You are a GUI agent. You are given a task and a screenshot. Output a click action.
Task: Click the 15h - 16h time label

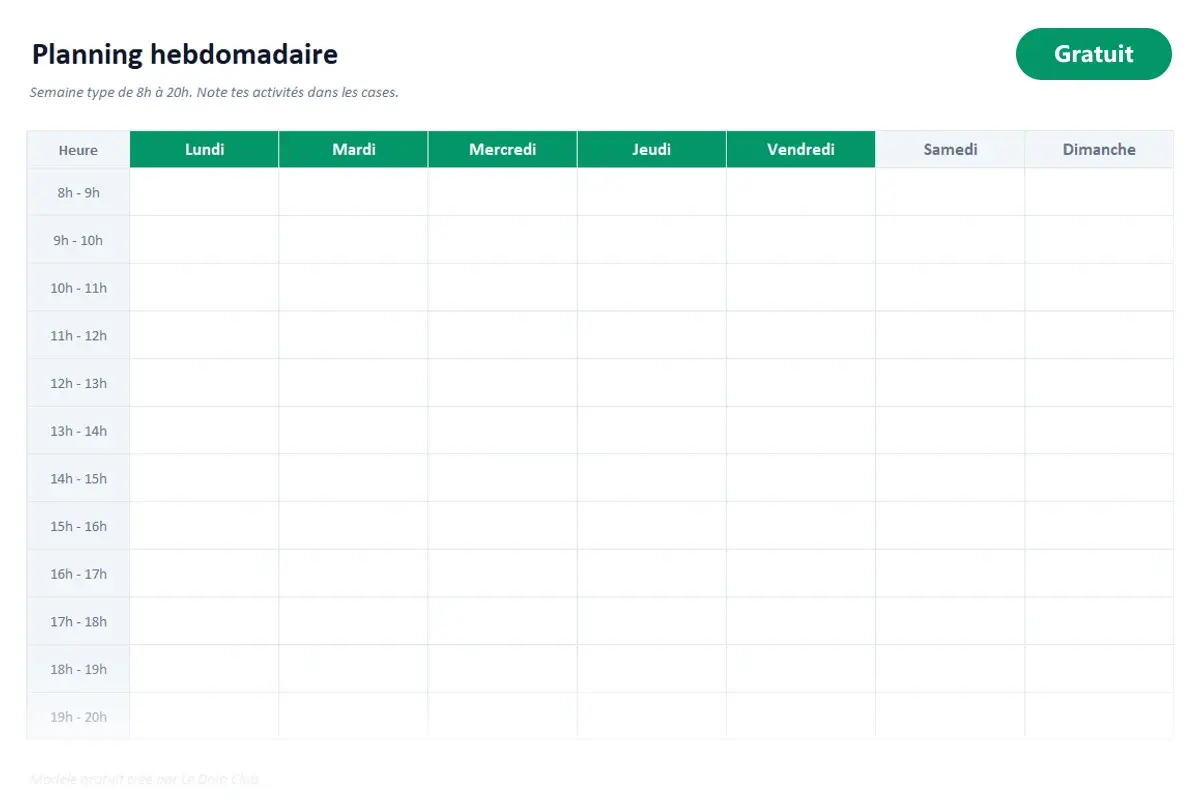[x=78, y=526]
